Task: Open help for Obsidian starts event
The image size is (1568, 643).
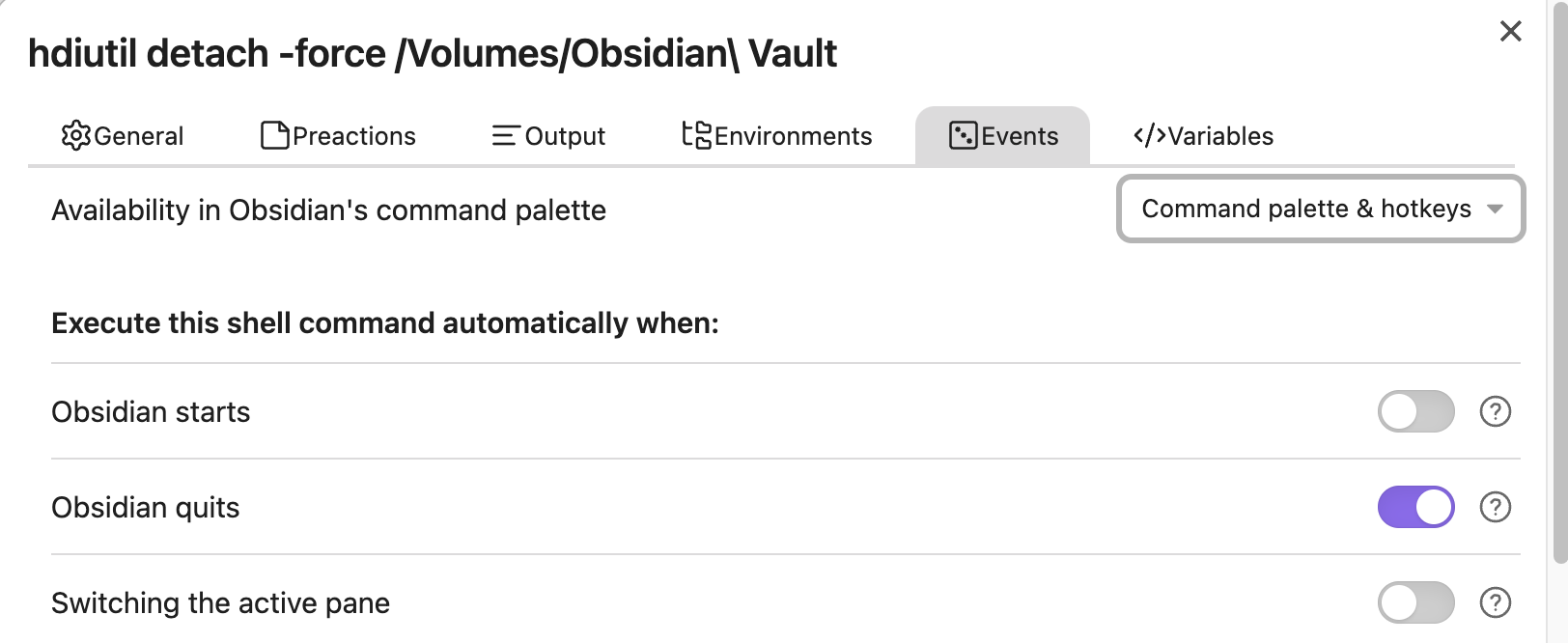Action: point(1495,412)
